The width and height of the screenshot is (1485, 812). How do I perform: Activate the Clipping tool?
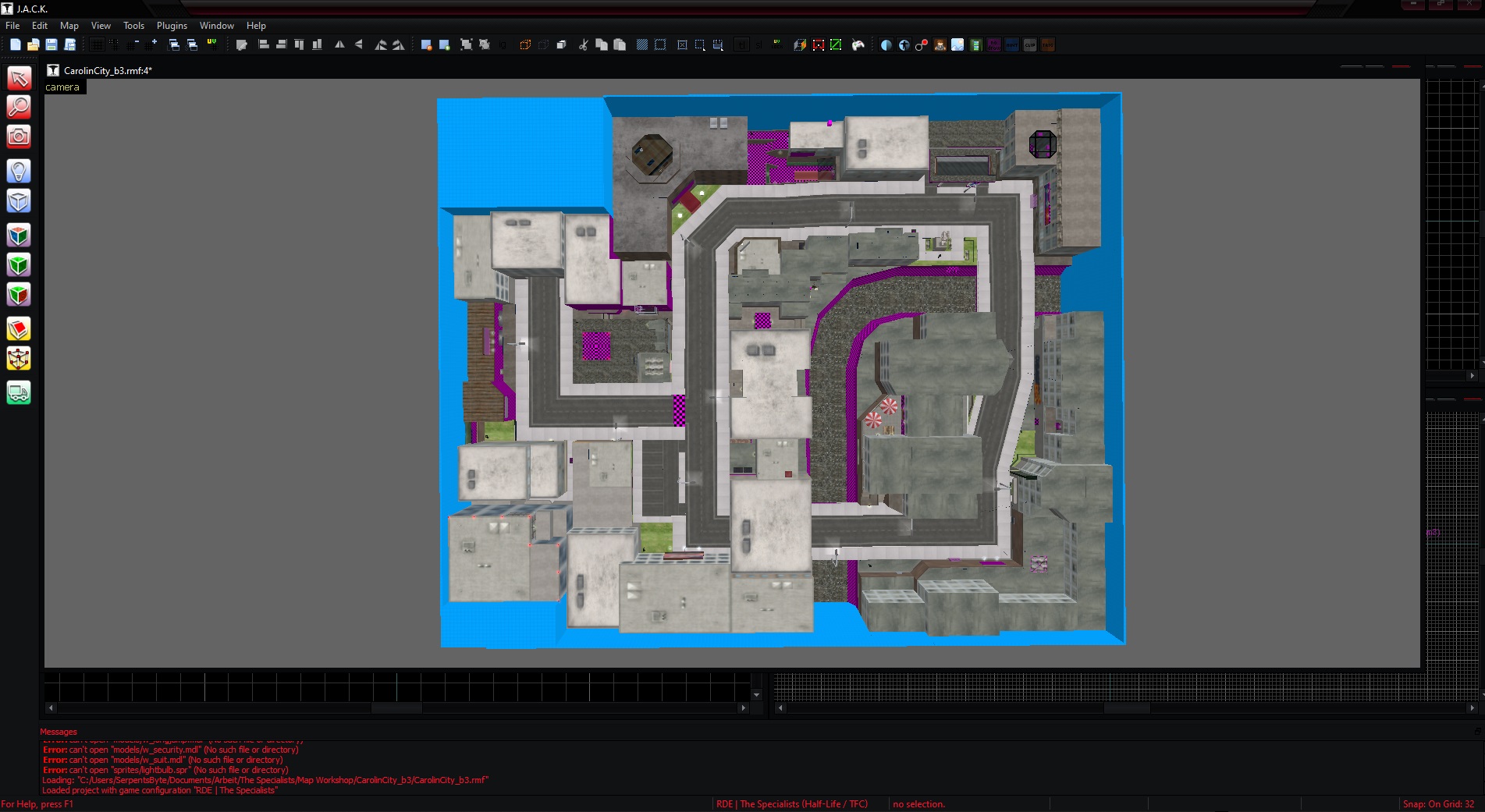point(19,329)
